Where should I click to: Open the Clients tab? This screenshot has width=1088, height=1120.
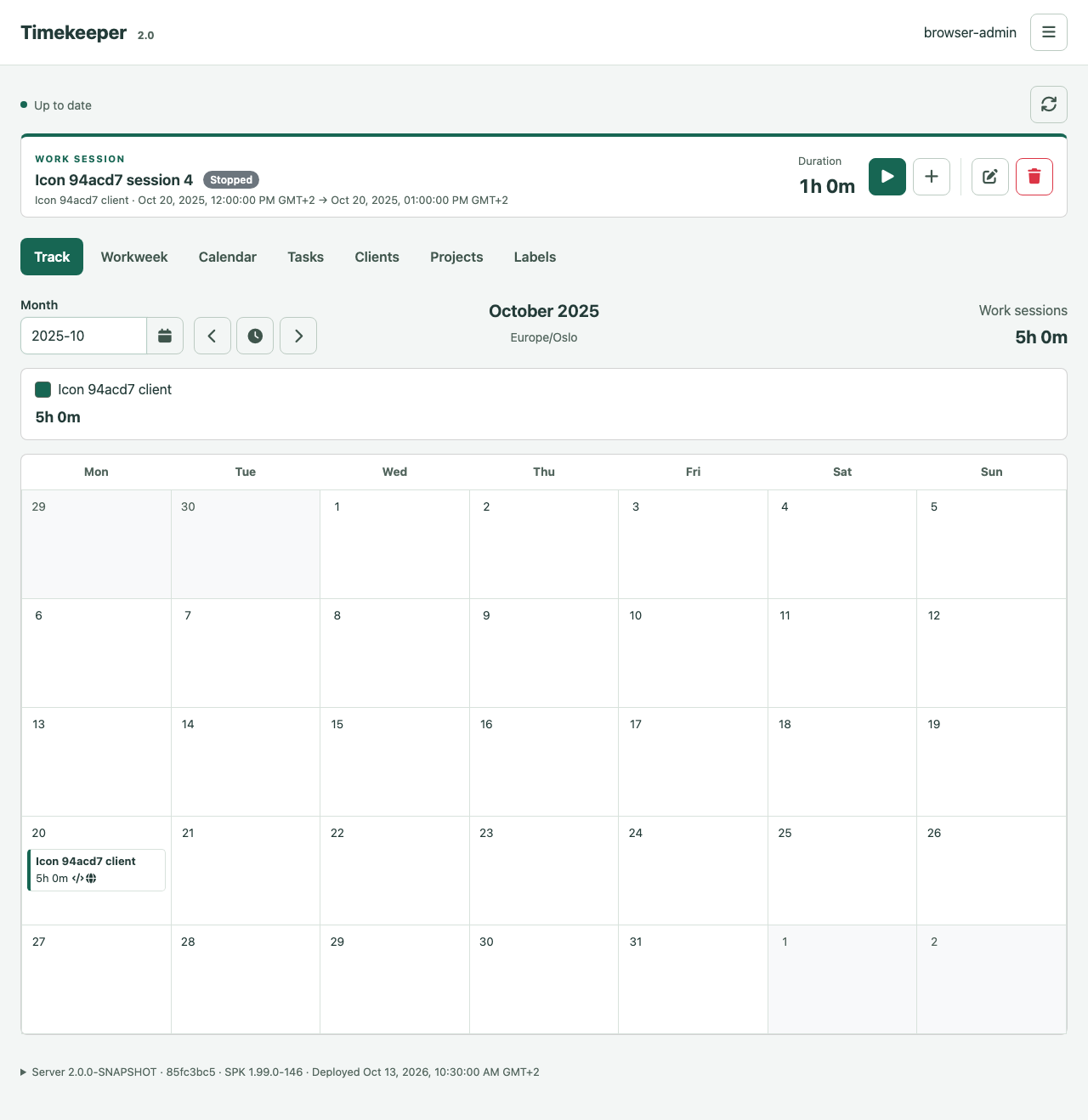pyautogui.click(x=377, y=257)
